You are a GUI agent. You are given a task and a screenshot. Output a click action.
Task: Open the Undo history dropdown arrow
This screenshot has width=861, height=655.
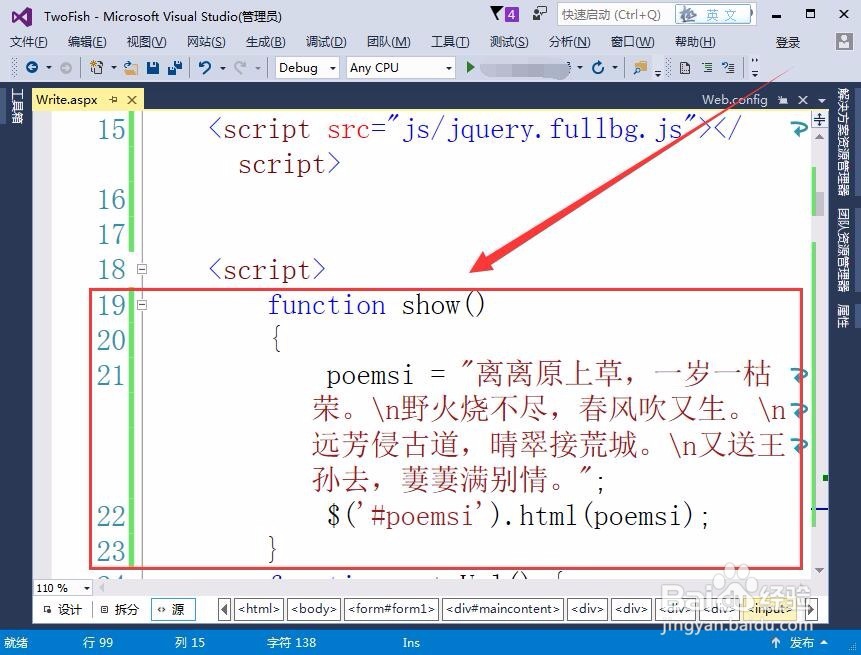click(x=222, y=68)
